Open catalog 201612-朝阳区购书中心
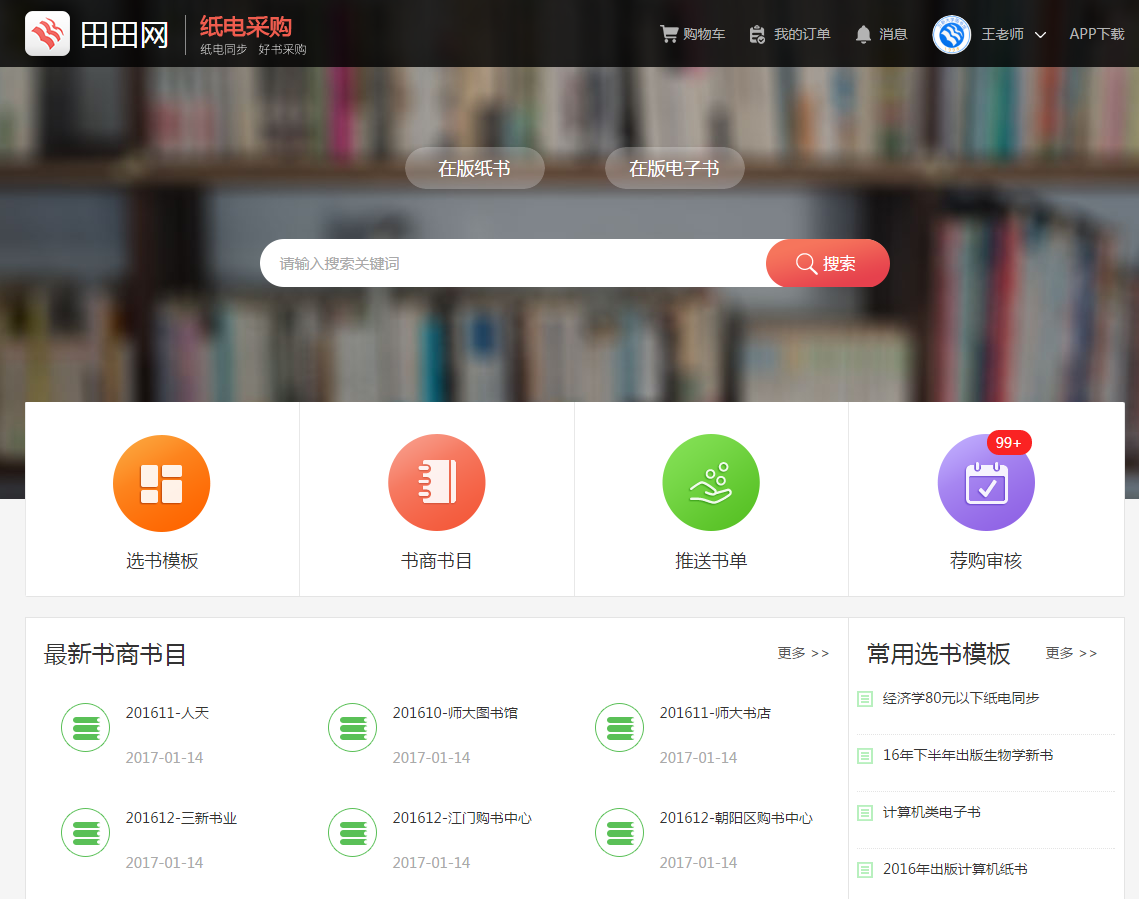 point(736,818)
